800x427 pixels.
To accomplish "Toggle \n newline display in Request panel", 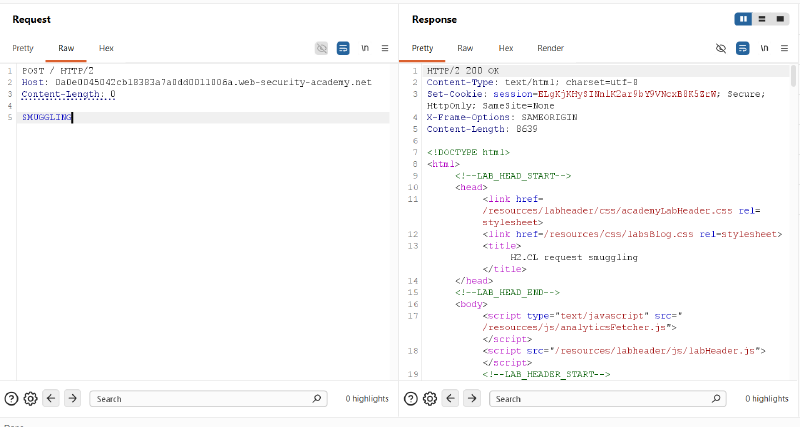I will pyautogui.click(x=365, y=48).
